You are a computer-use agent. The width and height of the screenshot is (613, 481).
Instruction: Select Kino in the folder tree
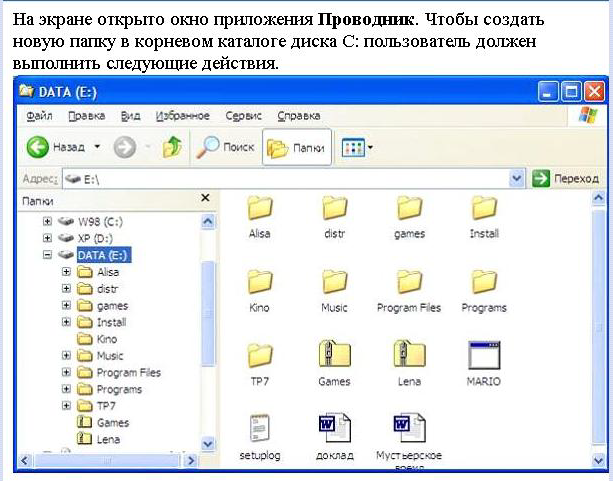click(x=106, y=339)
